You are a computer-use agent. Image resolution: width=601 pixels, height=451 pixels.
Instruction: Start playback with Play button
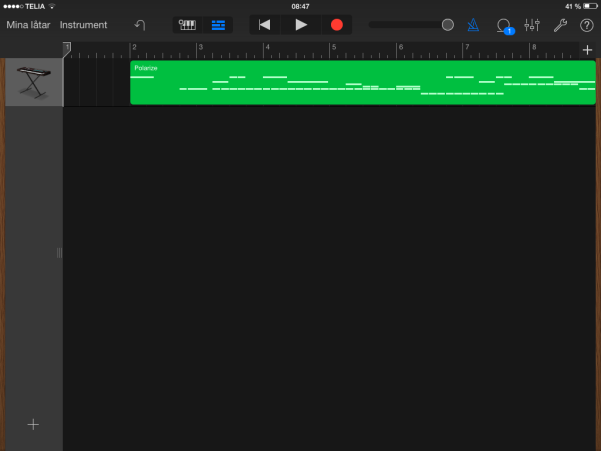pyautogui.click(x=301, y=25)
